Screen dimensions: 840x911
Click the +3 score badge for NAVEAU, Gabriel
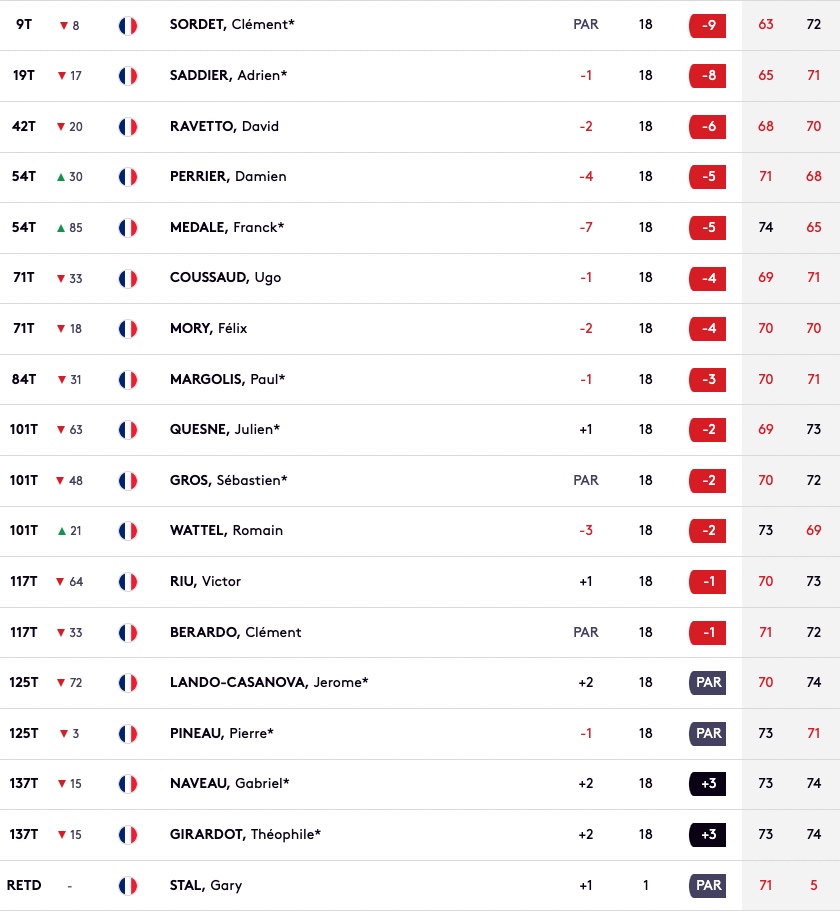pos(707,784)
